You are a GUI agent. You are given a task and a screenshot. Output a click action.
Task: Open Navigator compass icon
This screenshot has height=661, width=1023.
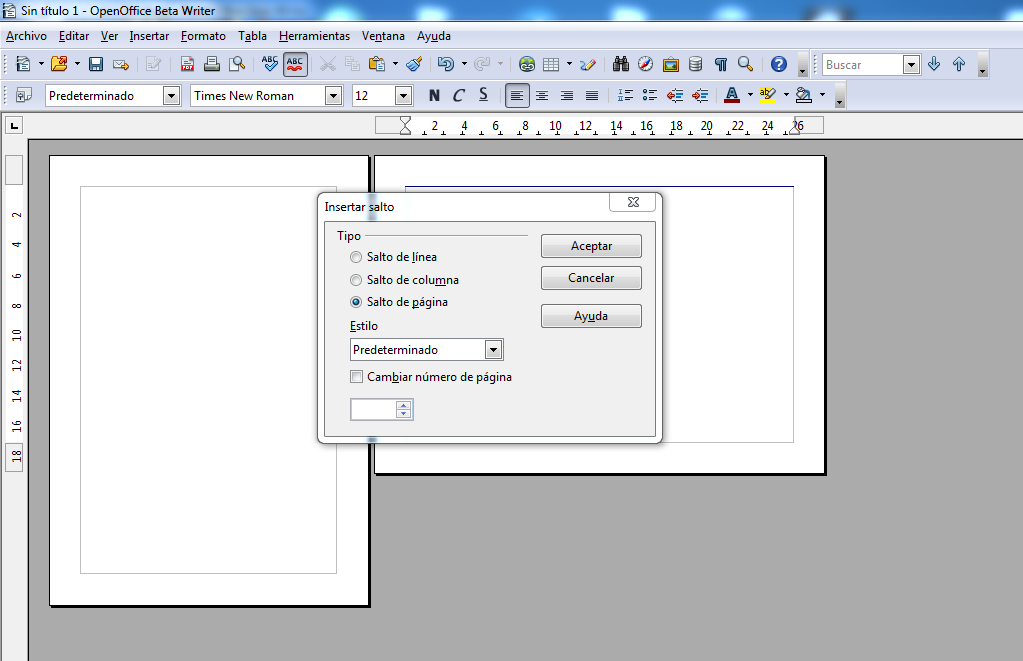[645, 64]
